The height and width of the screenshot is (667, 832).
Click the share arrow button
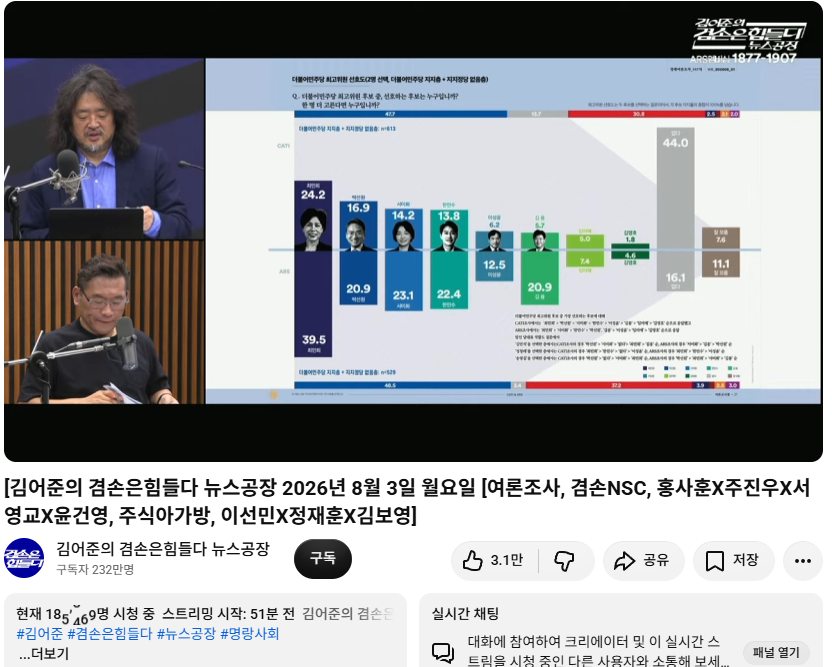point(643,560)
